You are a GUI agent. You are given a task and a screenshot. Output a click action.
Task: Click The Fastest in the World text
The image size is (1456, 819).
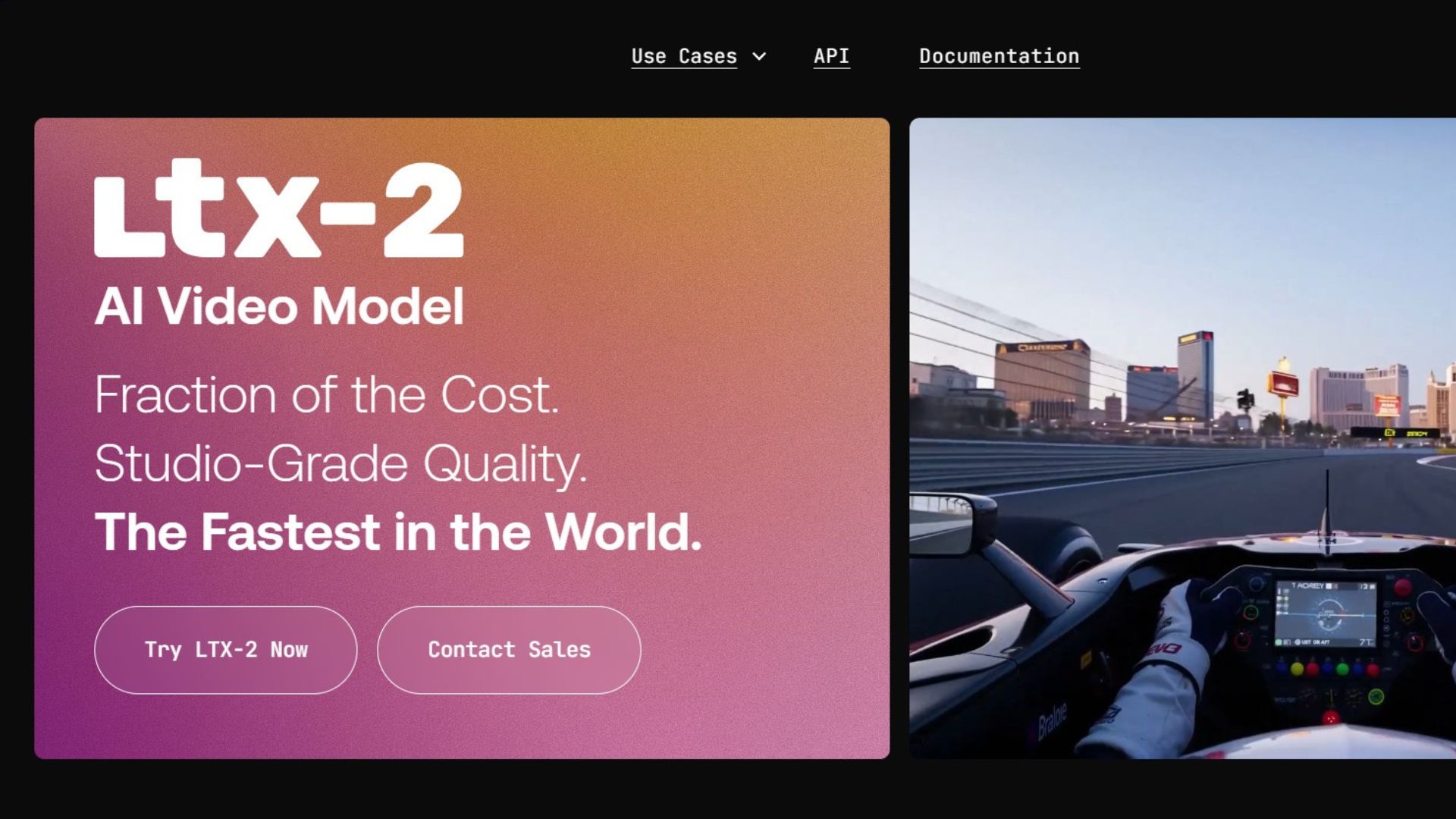pos(398,532)
